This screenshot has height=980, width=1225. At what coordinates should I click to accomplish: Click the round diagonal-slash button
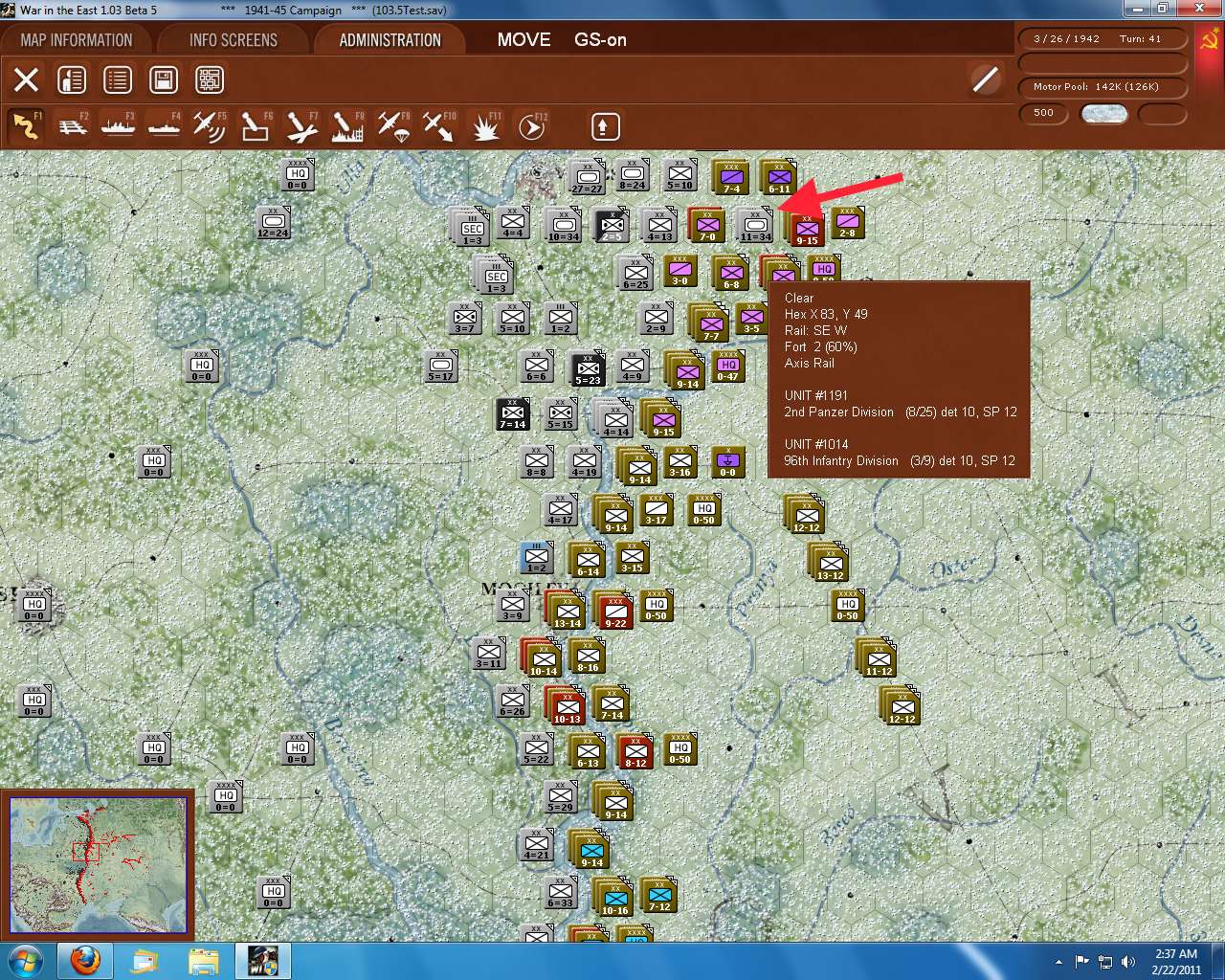coord(986,79)
